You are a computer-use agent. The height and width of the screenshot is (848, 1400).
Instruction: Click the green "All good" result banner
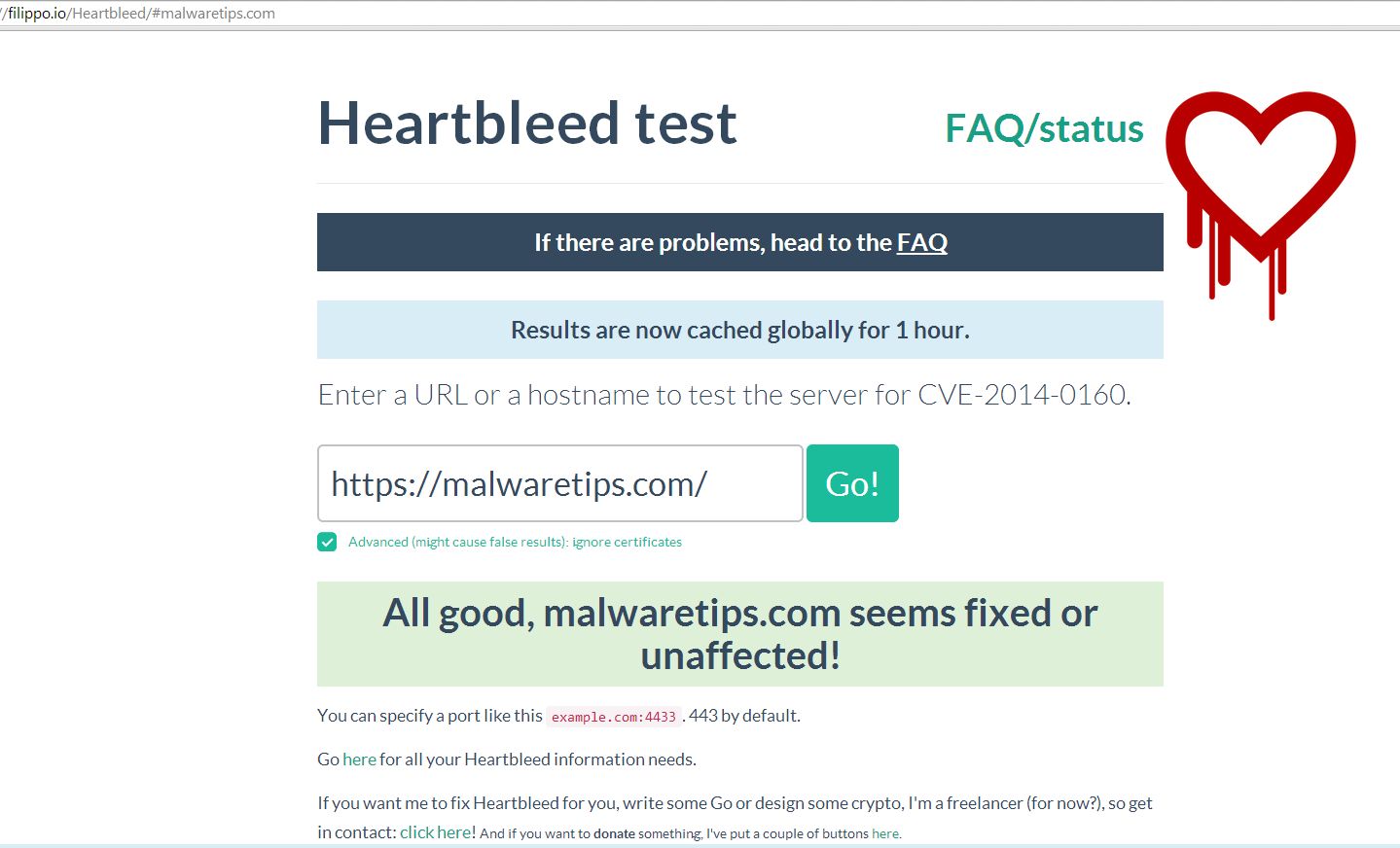pos(739,634)
